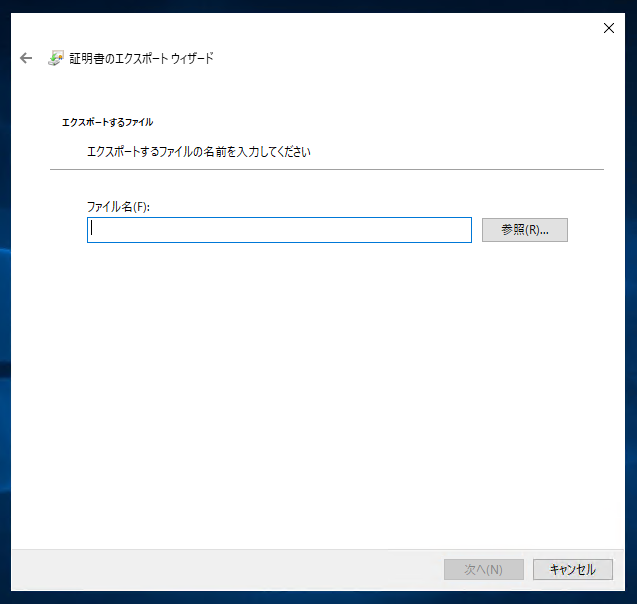Click the エクスポートするファイルの名前を入力してください text
This screenshot has height=604, width=637.
pos(199,152)
